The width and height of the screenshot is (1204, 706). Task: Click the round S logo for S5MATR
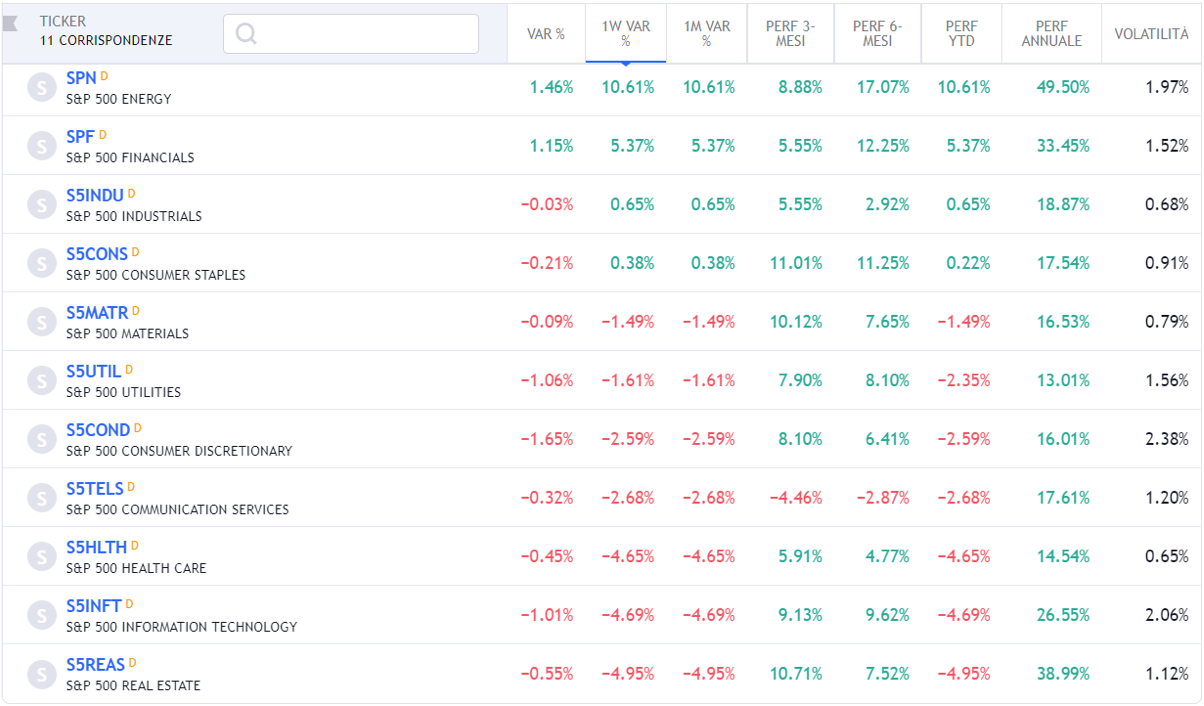tap(41, 322)
